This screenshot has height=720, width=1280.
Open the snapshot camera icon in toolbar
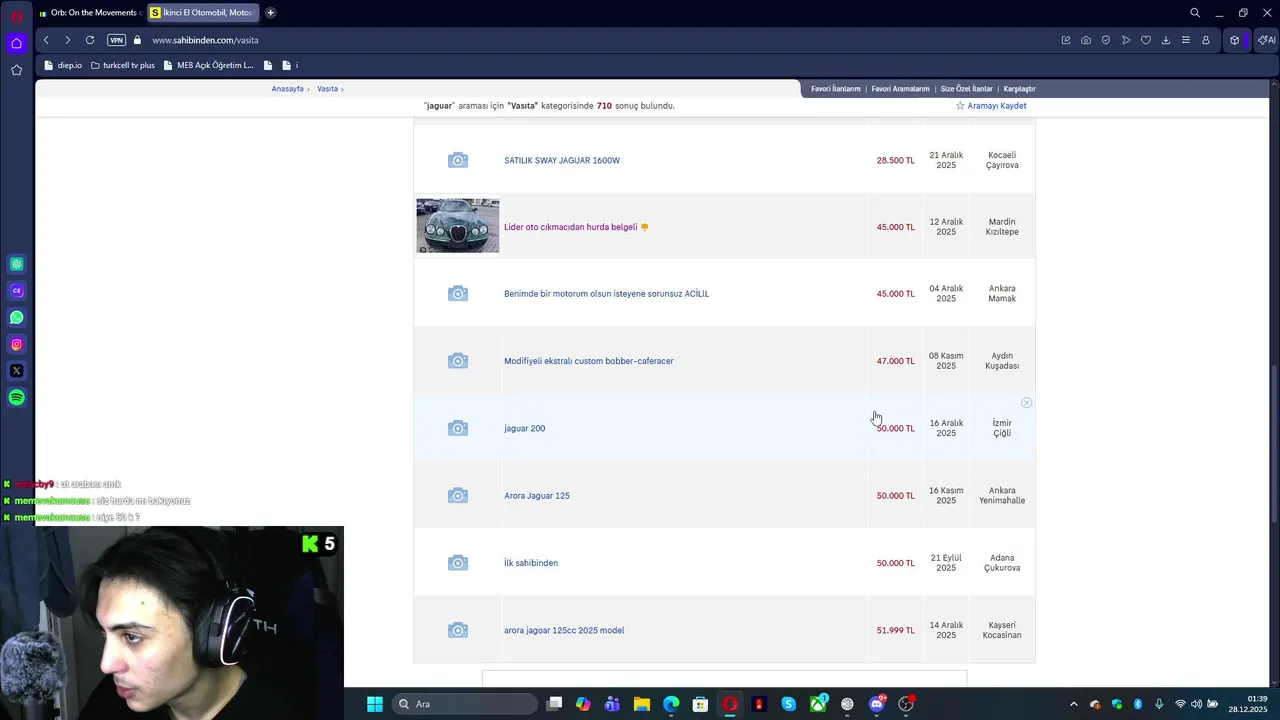click(x=1086, y=40)
